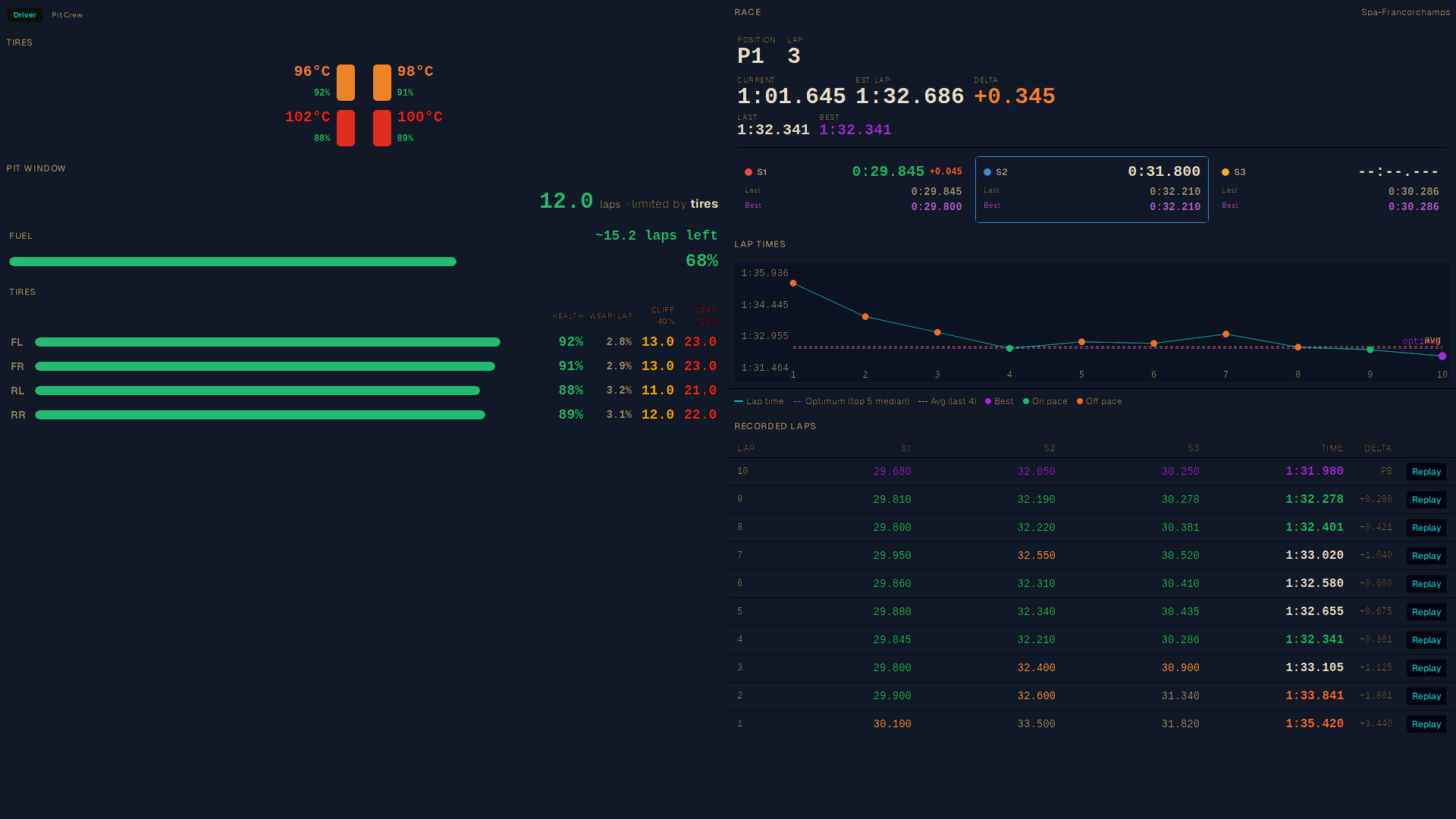Click the best lap time 1:32.341
Image resolution: width=1456 pixels, height=819 pixels.
click(x=855, y=130)
